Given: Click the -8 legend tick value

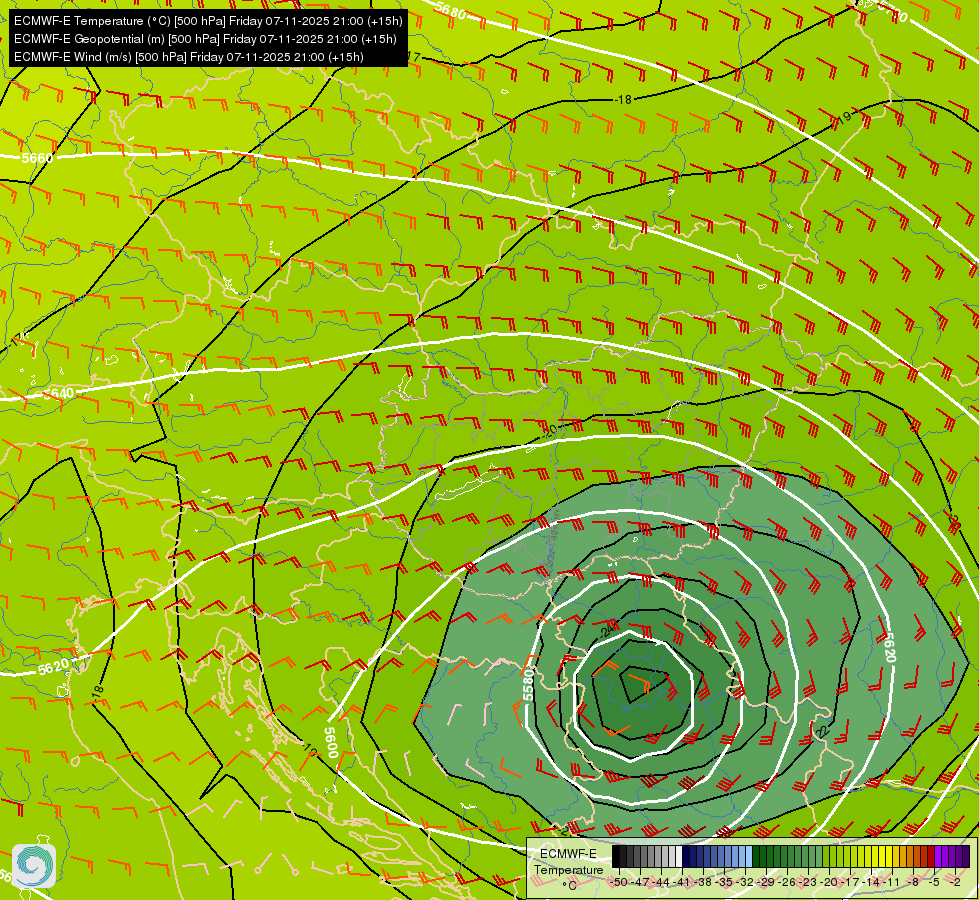Looking at the screenshot, I should (913, 882).
